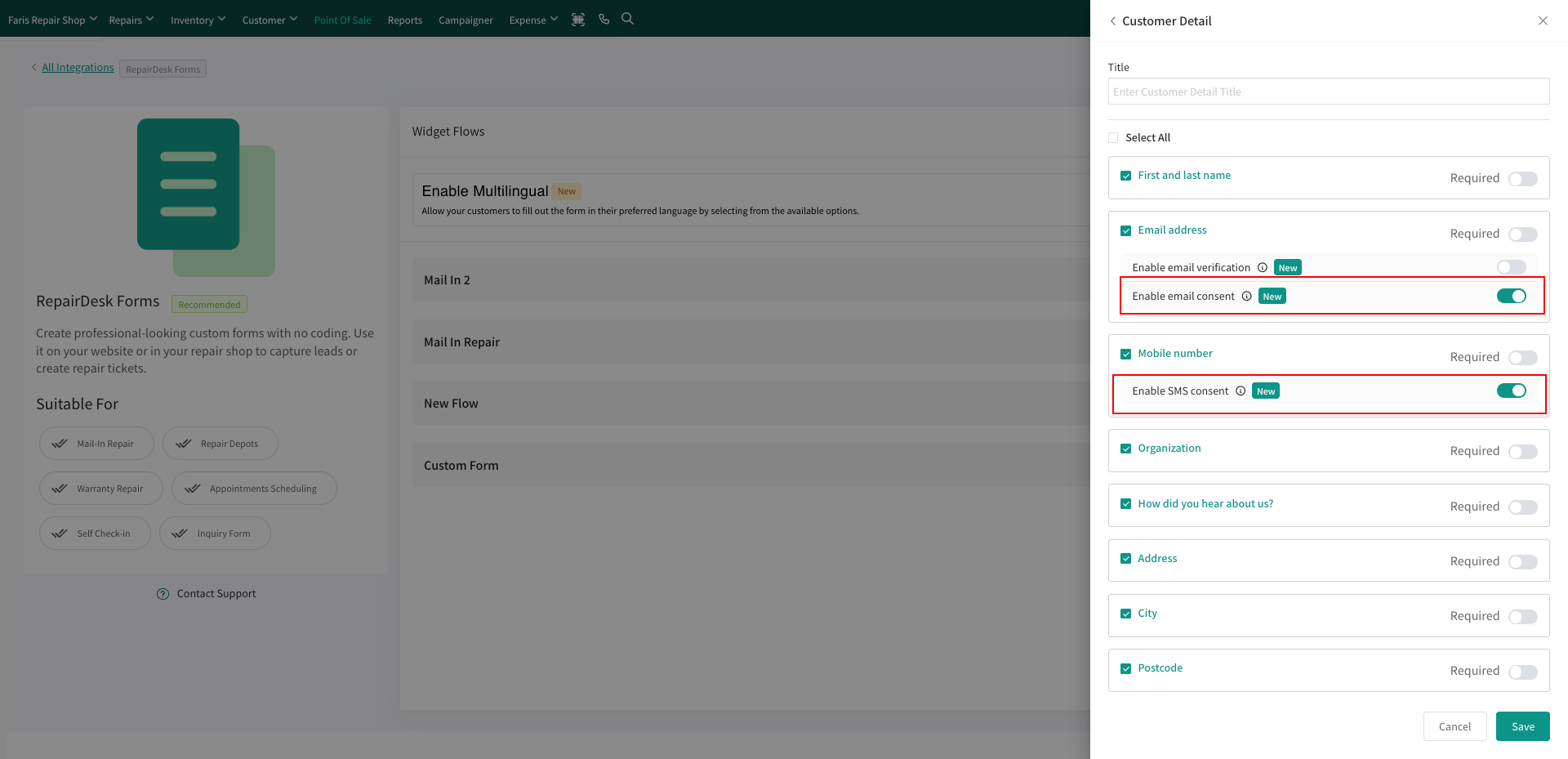This screenshot has width=1568, height=759.
Task: Click the Enable Multilingual section
Action: pos(751,199)
